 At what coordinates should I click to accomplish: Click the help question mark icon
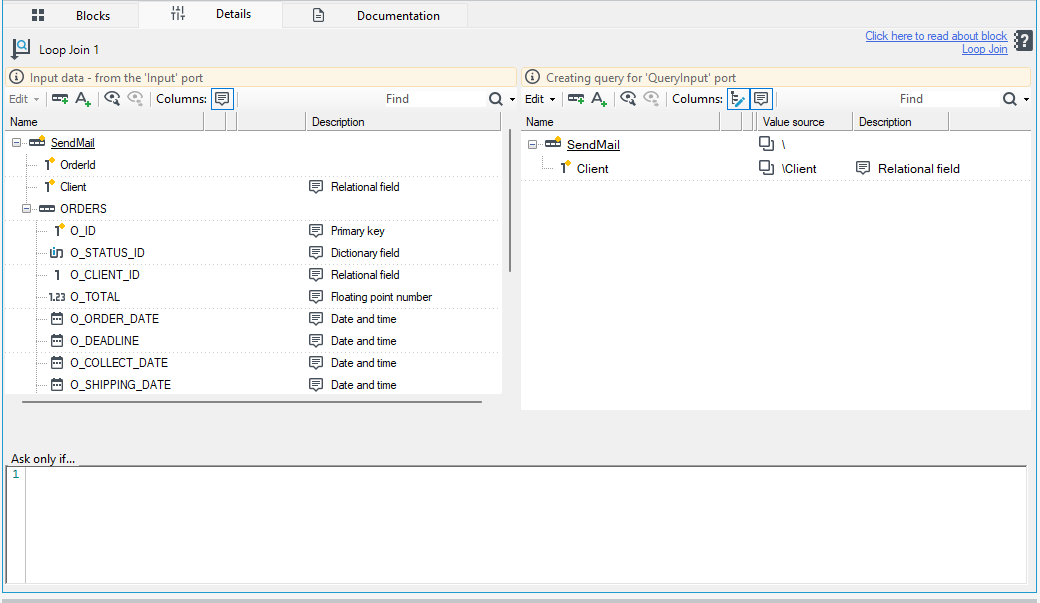point(1023,40)
